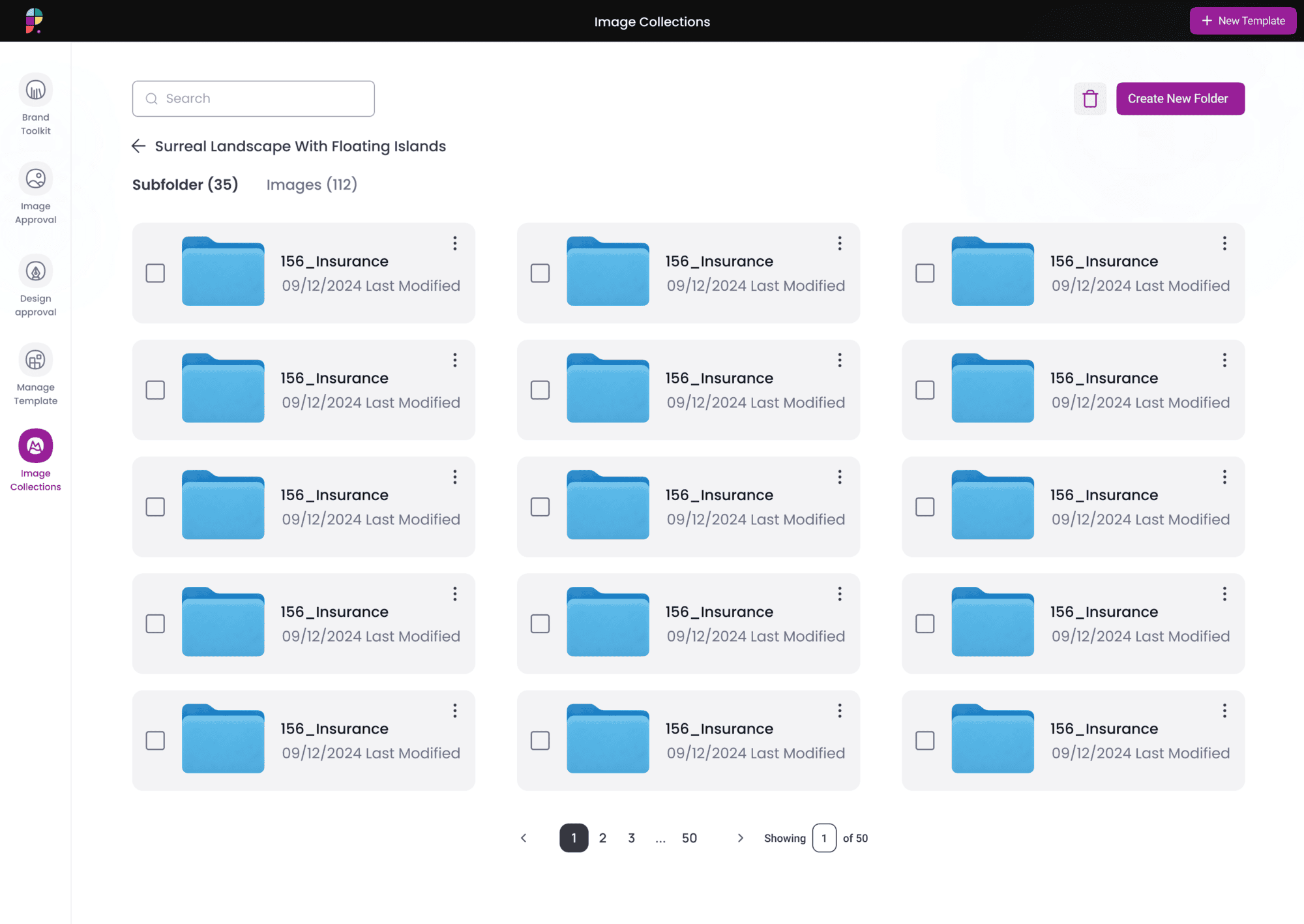Select Image Approval in the sidebar
The height and width of the screenshot is (924, 1304).
(35, 192)
